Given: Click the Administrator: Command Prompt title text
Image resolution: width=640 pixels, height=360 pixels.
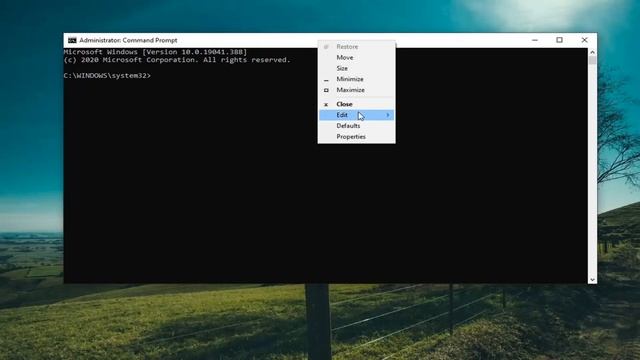Looking at the screenshot, I should click(128, 40).
